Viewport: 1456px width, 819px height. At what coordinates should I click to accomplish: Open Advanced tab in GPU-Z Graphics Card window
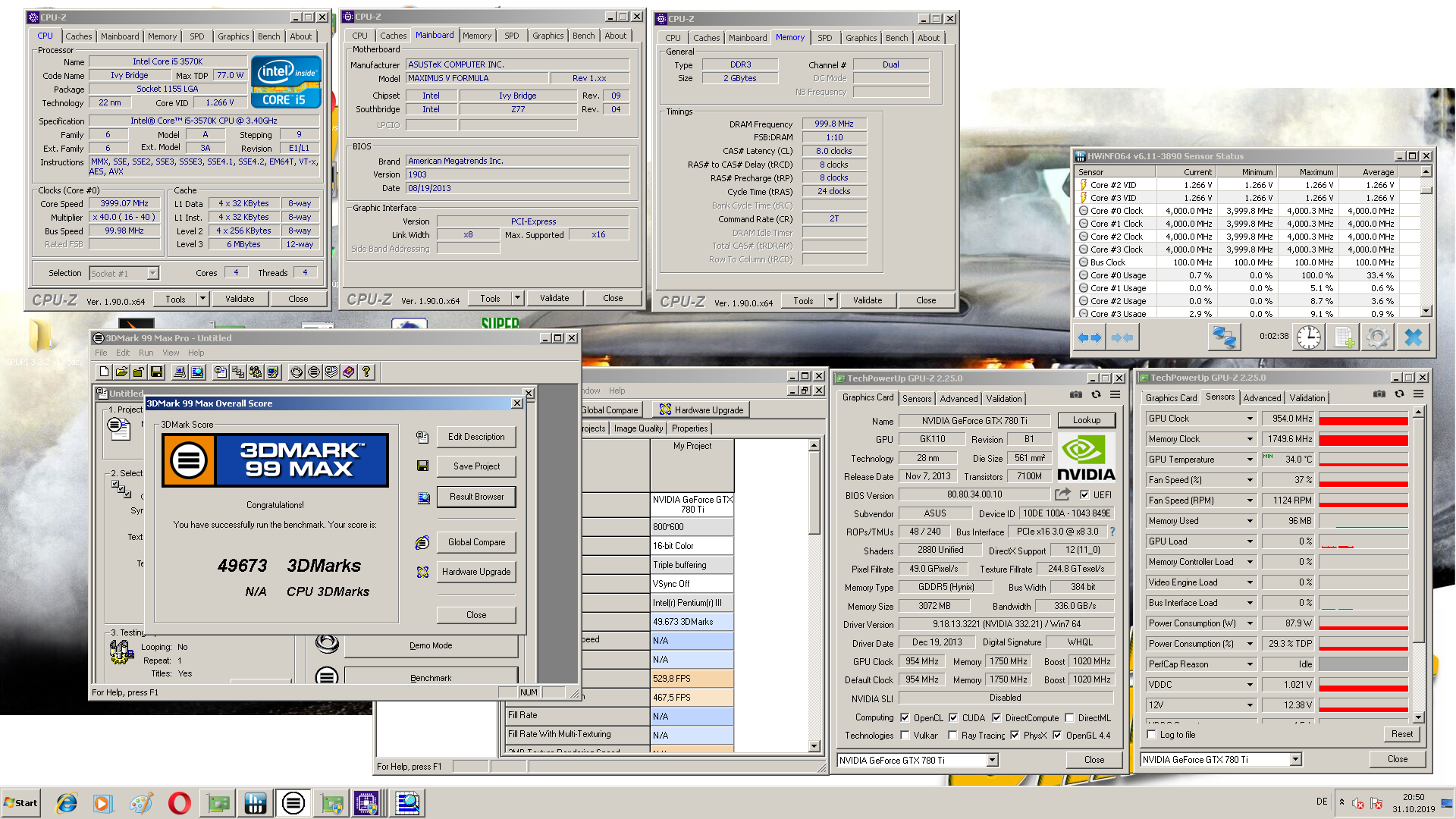click(x=959, y=398)
